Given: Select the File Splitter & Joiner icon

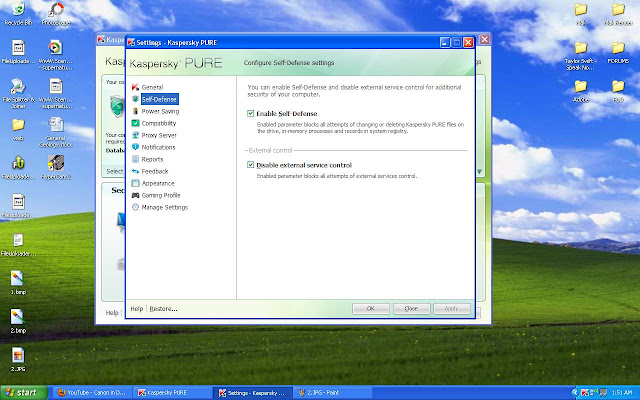Looking at the screenshot, I should (x=18, y=93).
